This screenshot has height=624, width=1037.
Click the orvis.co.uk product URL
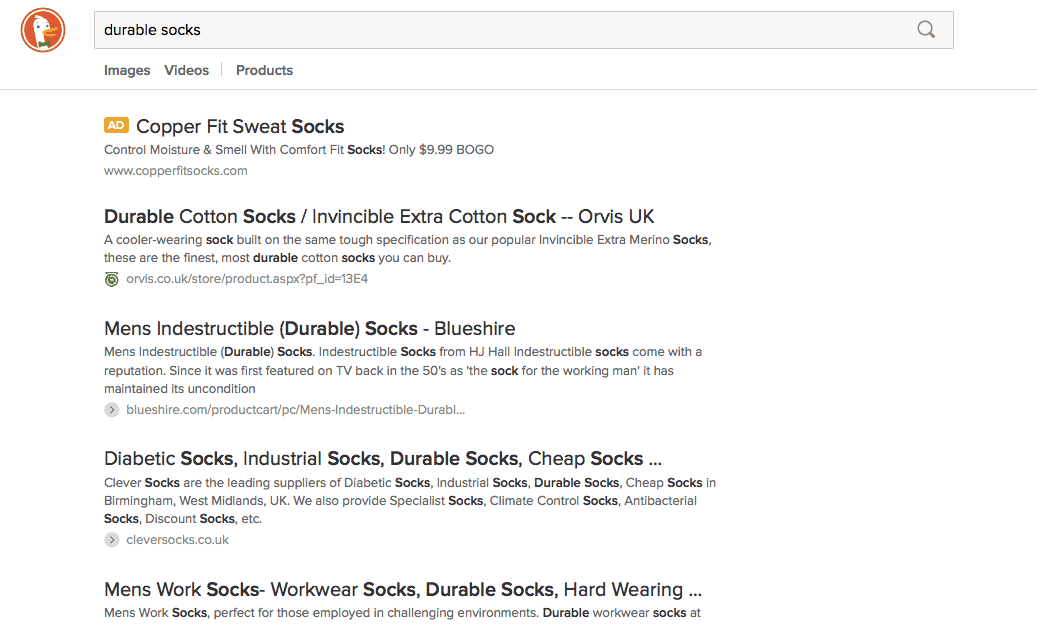point(247,279)
